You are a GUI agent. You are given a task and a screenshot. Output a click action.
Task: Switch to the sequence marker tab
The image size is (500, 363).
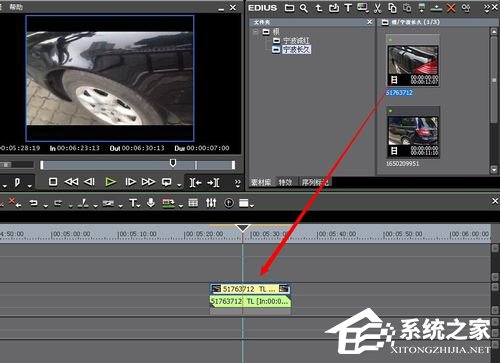315,182
